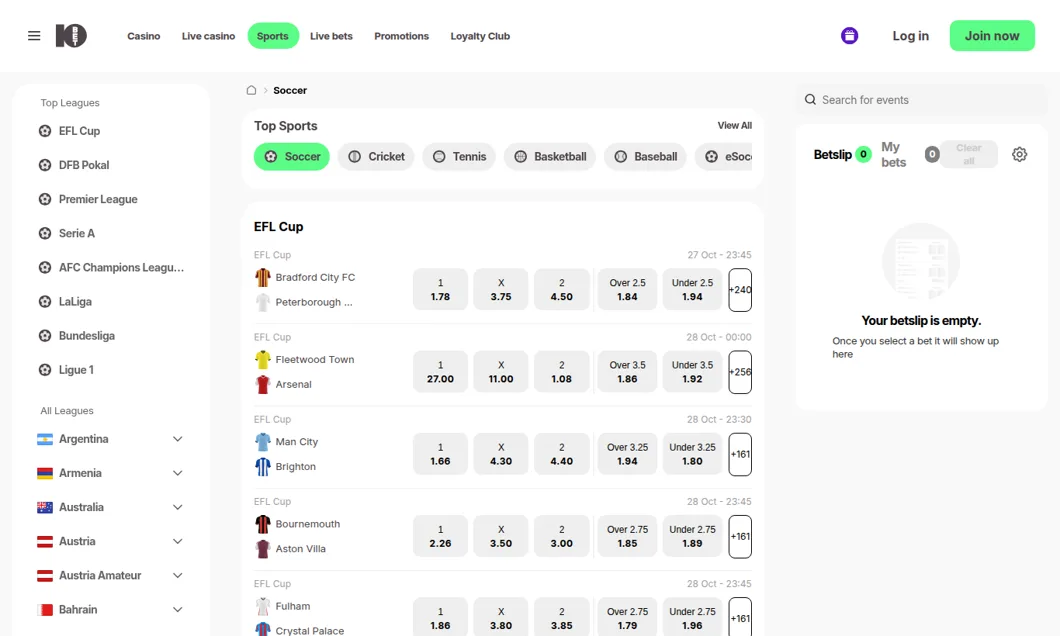This screenshot has height=636, width=1060.
Task: Expand the Austria Amateur leagues chevron
Action: pos(178,576)
